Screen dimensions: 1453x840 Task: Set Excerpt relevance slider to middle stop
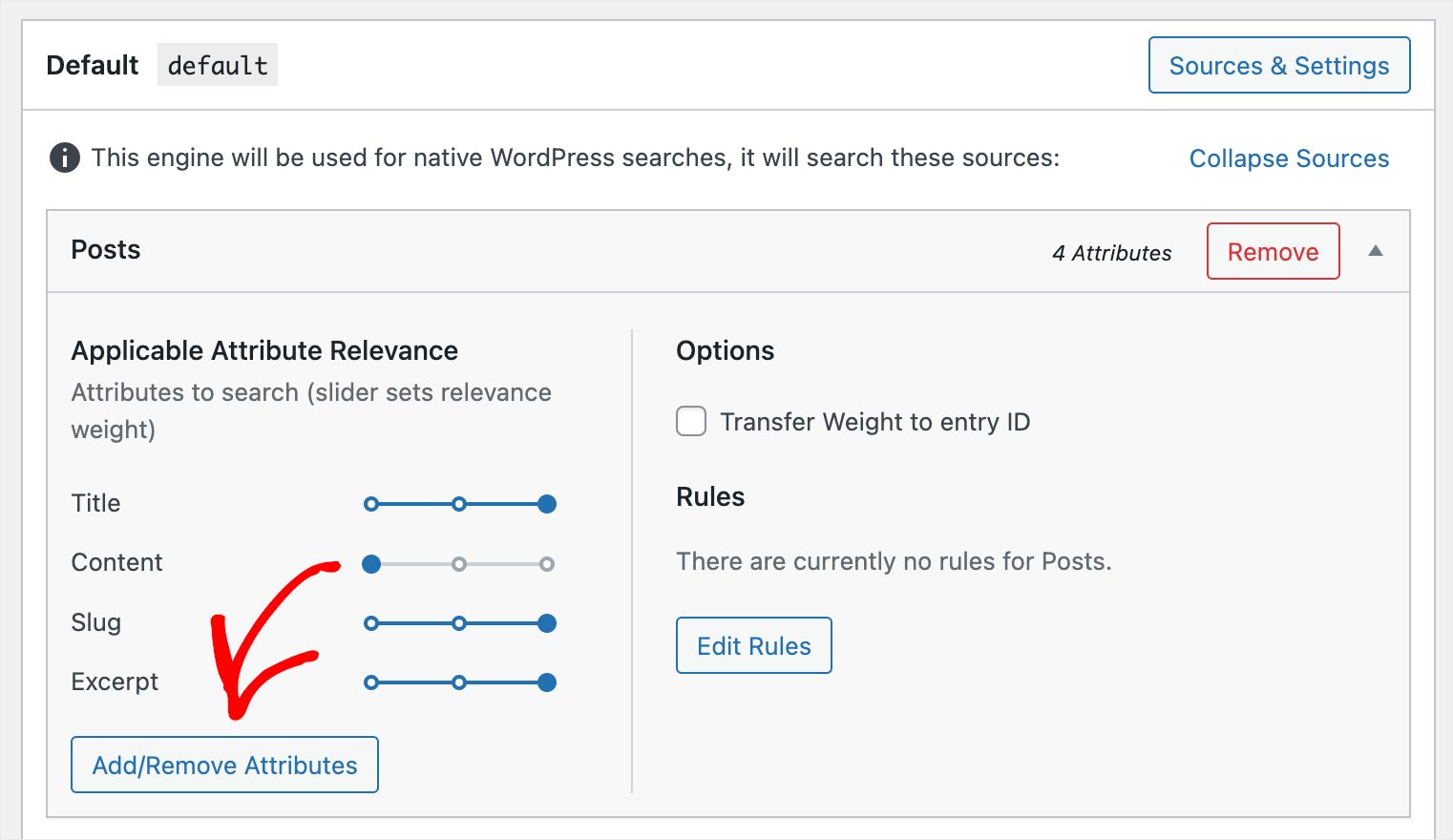coord(459,682)
